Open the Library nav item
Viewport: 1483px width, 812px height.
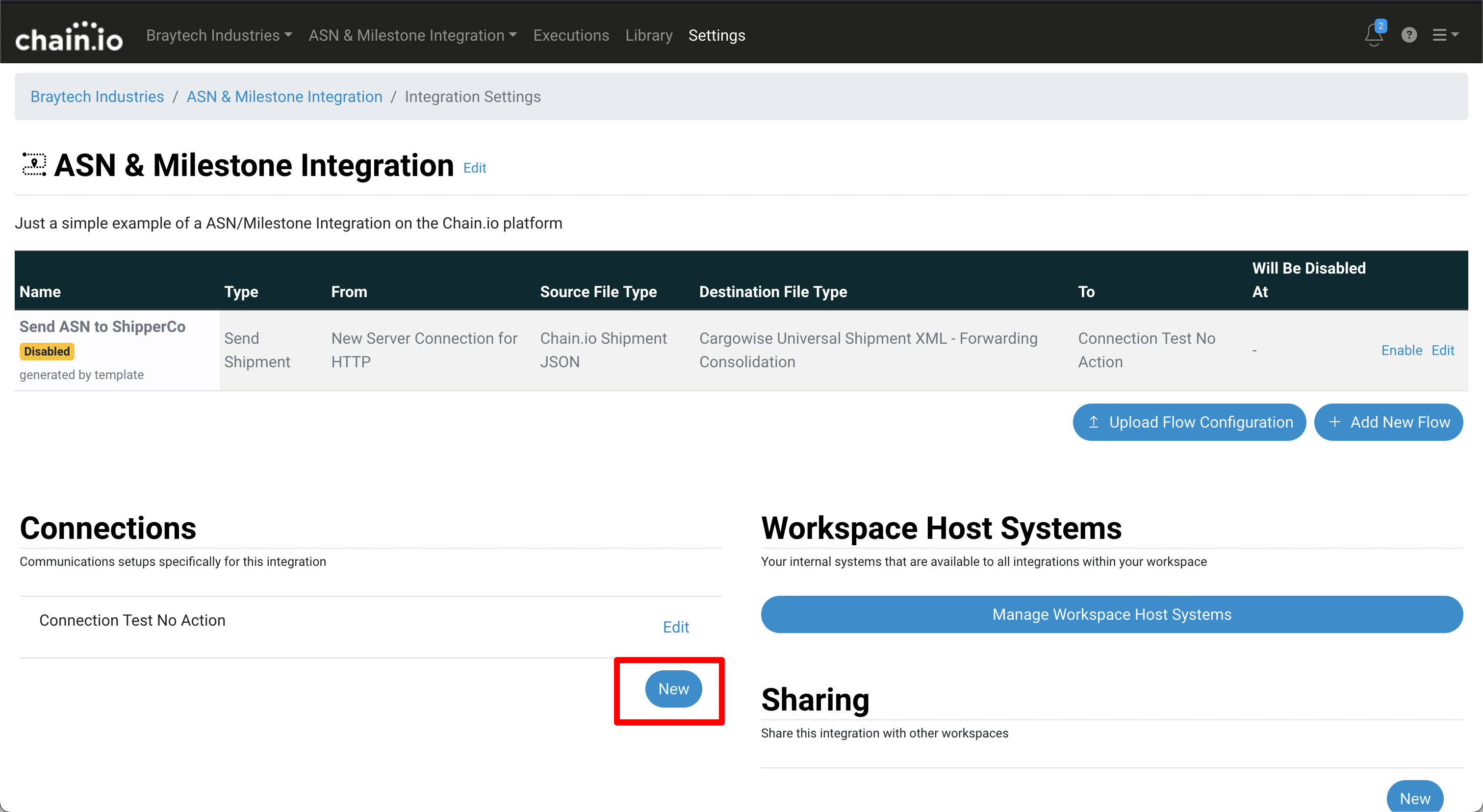point(649,35)
